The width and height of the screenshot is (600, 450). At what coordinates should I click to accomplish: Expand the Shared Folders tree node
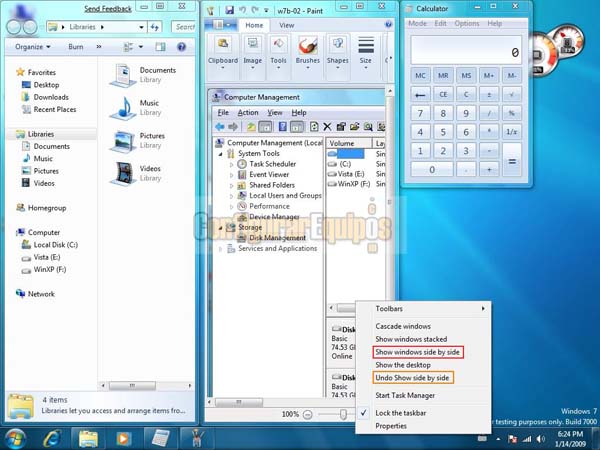point(231,186)
